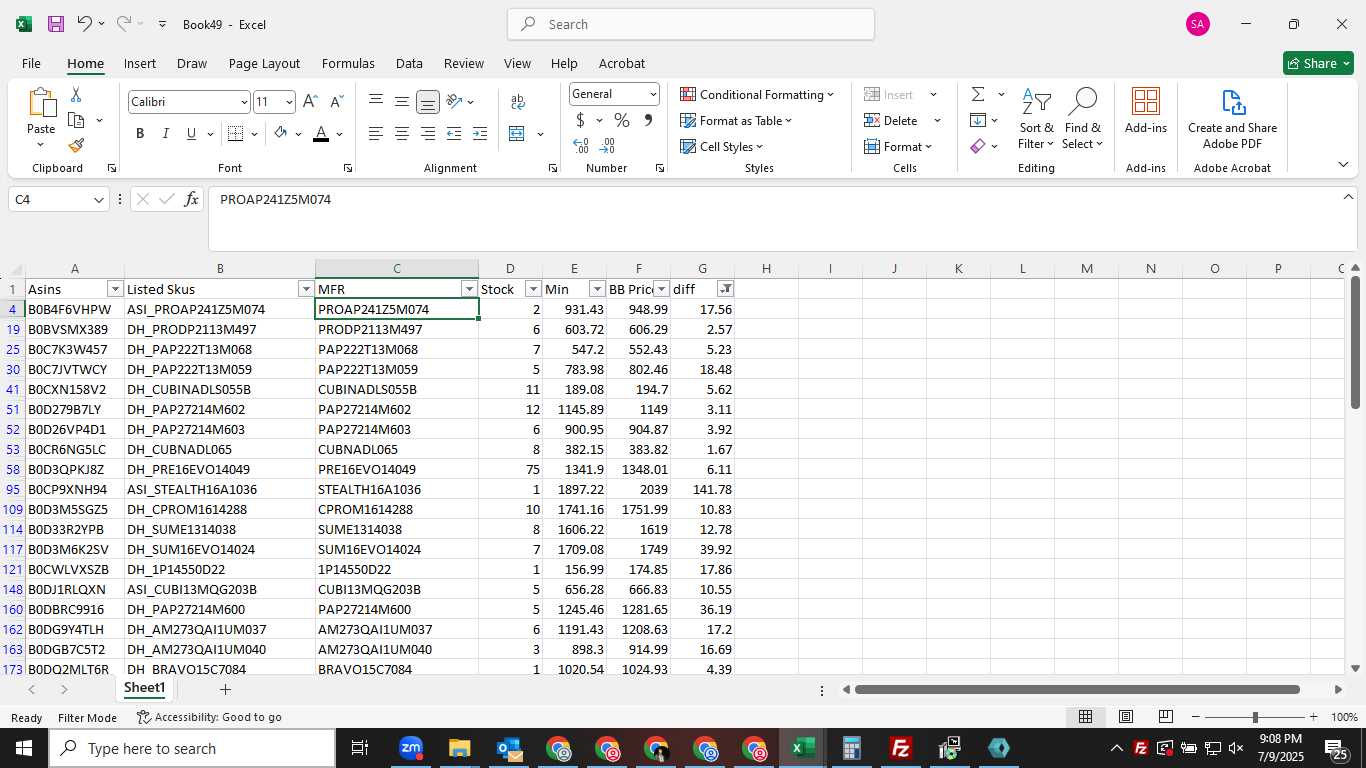1366x768 pixels.
Task: Align text left
Action: click(376, 134)
